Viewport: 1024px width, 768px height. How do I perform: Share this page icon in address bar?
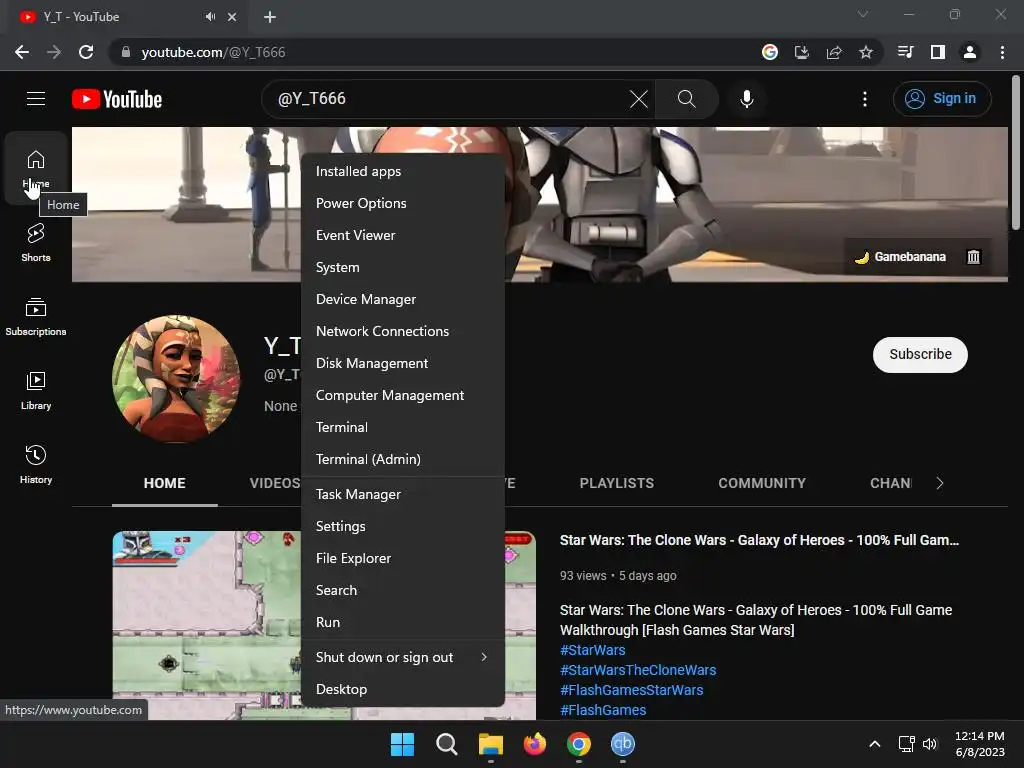833,52
